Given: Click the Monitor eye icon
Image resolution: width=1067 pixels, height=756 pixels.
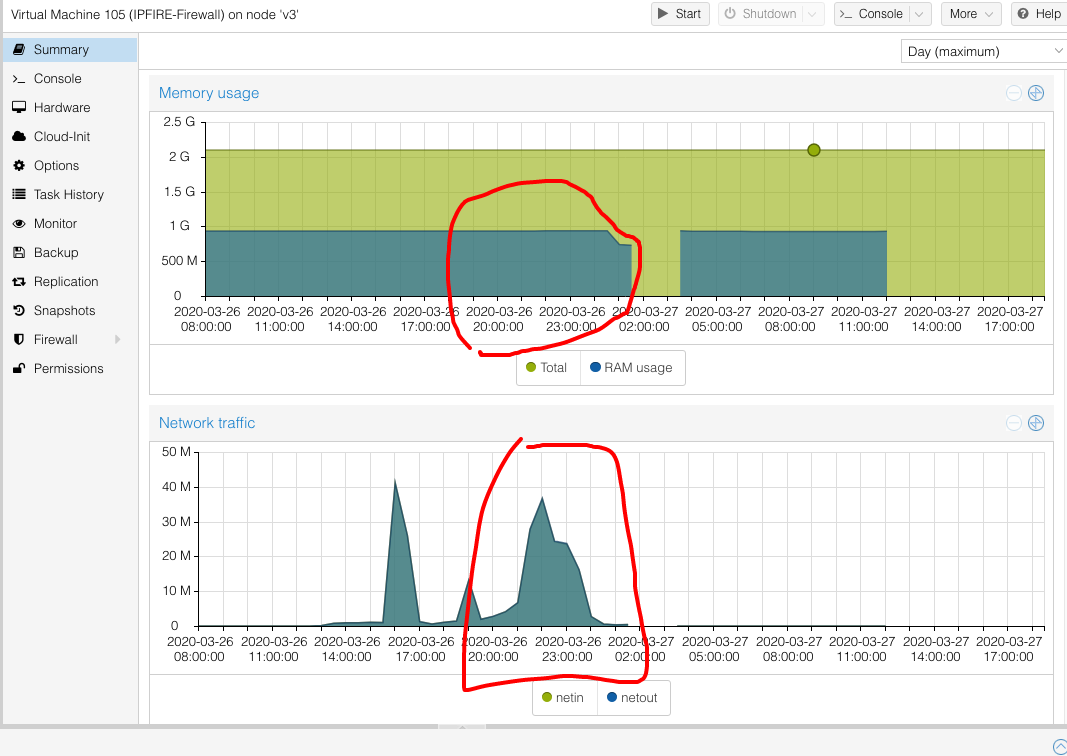Looking at the screenshot, I should [x=19, y=224].
